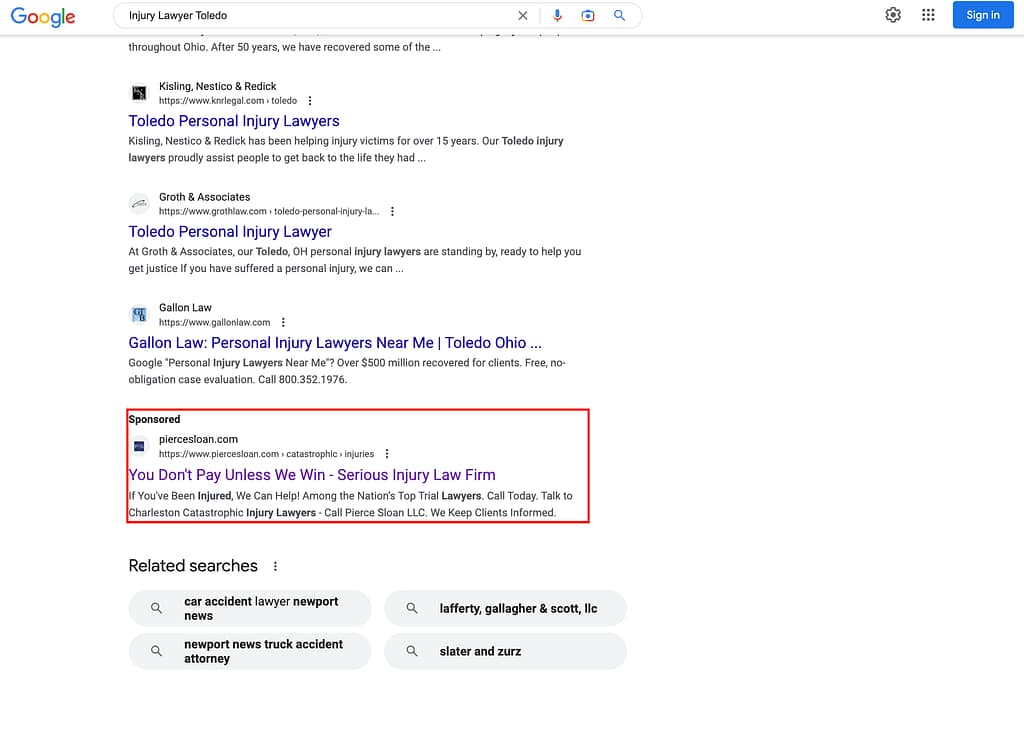This screenshot has width=1024, height=745.
Task: Click the grothlaw.com toledo-personal-injury URL text
Action: click(269, 212)
